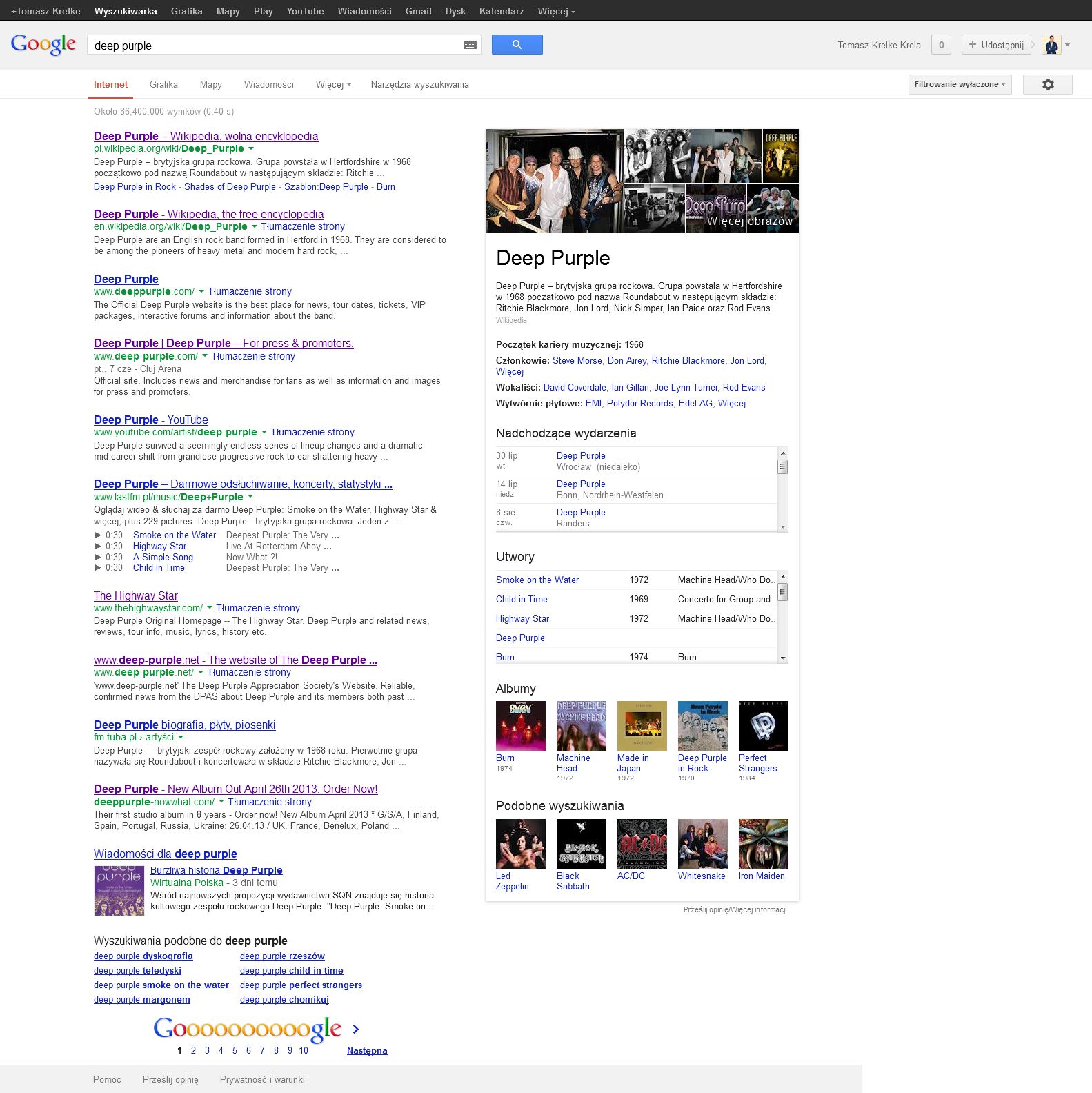Open the on-screen keyboard icon in search box
This screenshot has height=1093, width=1092.
pyautogui.click(x=470, y=45)
